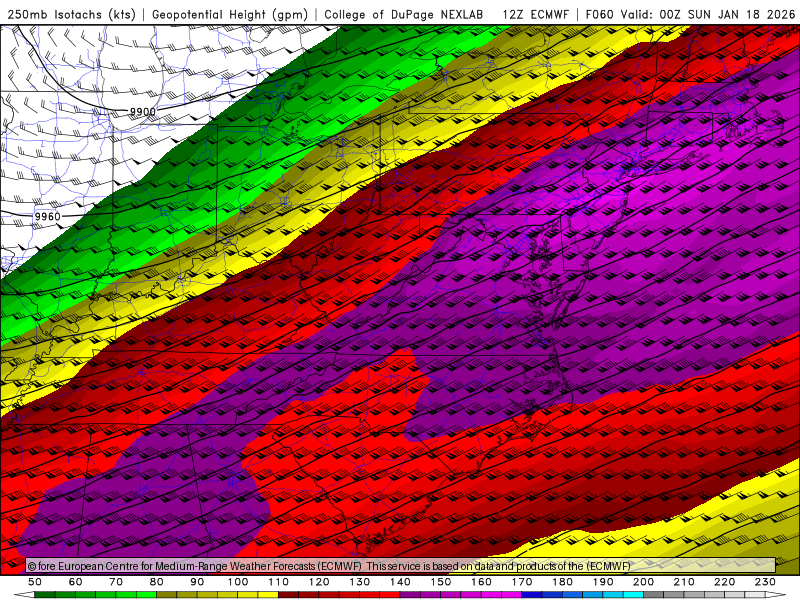Viewport: 800px width, 600px height.
Task: Click the legend value 70
Action: (116, 582)
